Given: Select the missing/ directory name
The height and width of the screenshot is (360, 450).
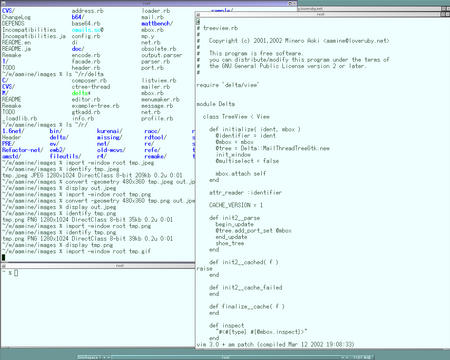Looking at the screenshot, I should click(x=110, y=138).
